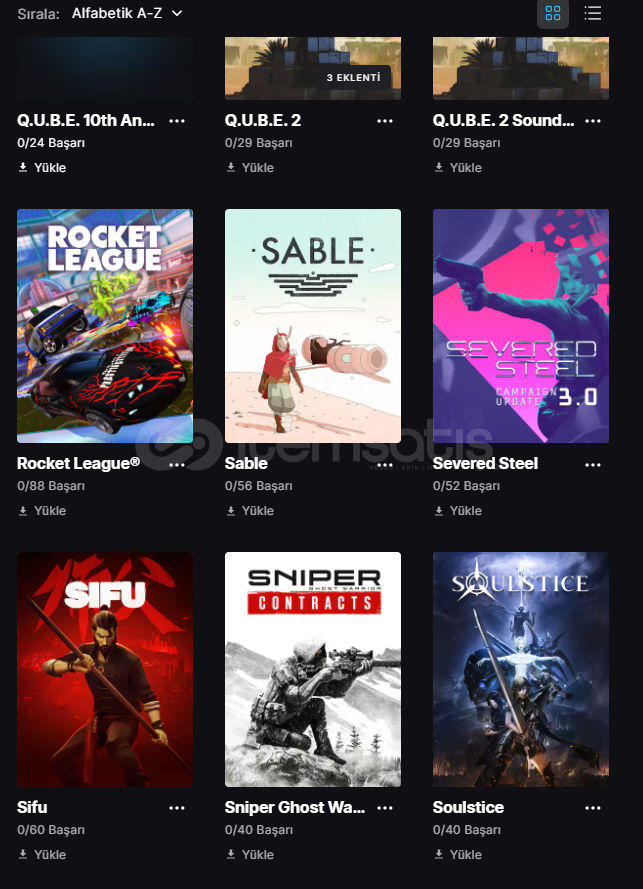The image size is (643, 889).
Task: Click the 3 EKLENTİ badge on Q.U.B.E. 2
Action: coord(354,78)
